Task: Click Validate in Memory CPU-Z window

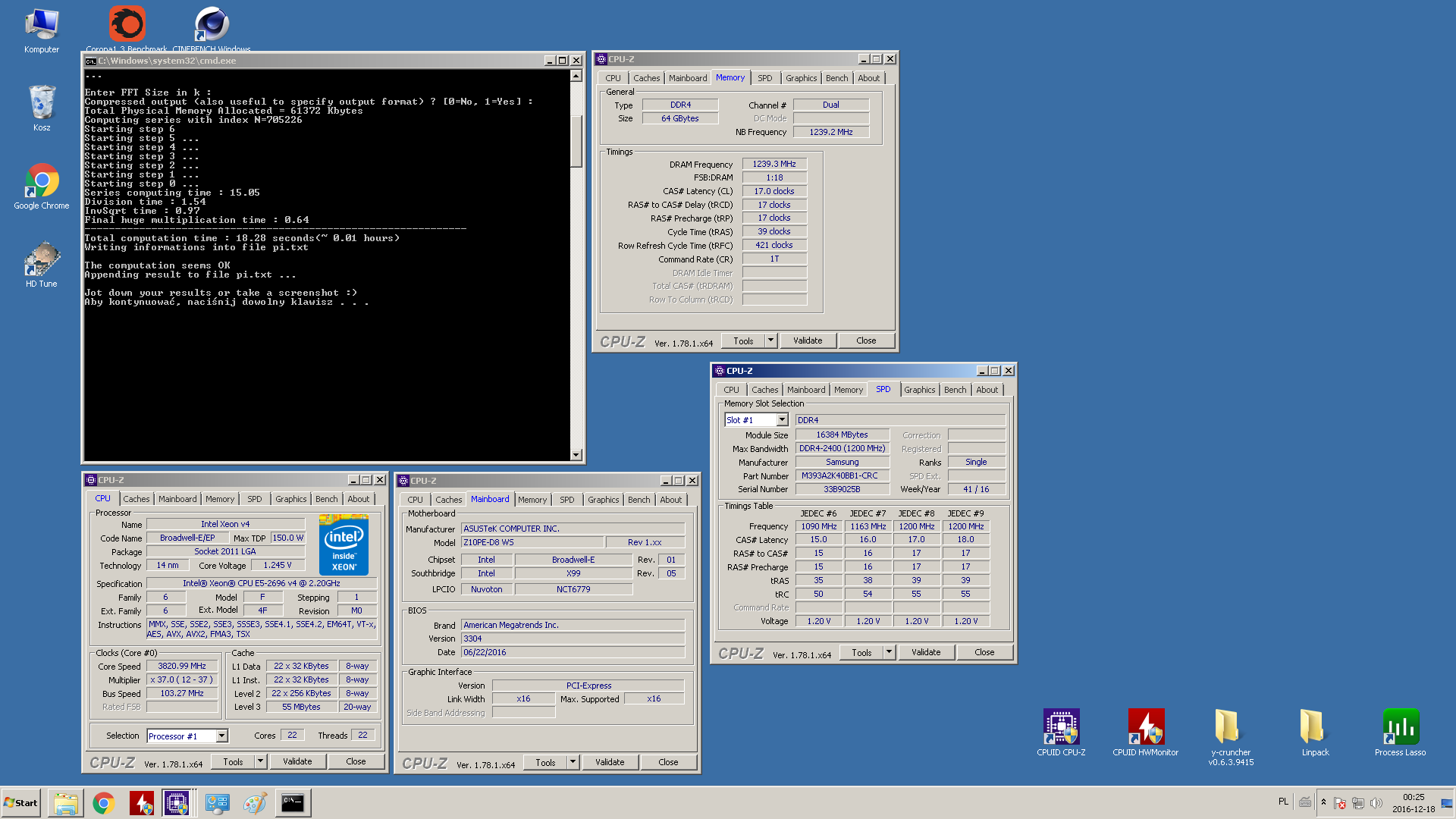Action: 808,340
